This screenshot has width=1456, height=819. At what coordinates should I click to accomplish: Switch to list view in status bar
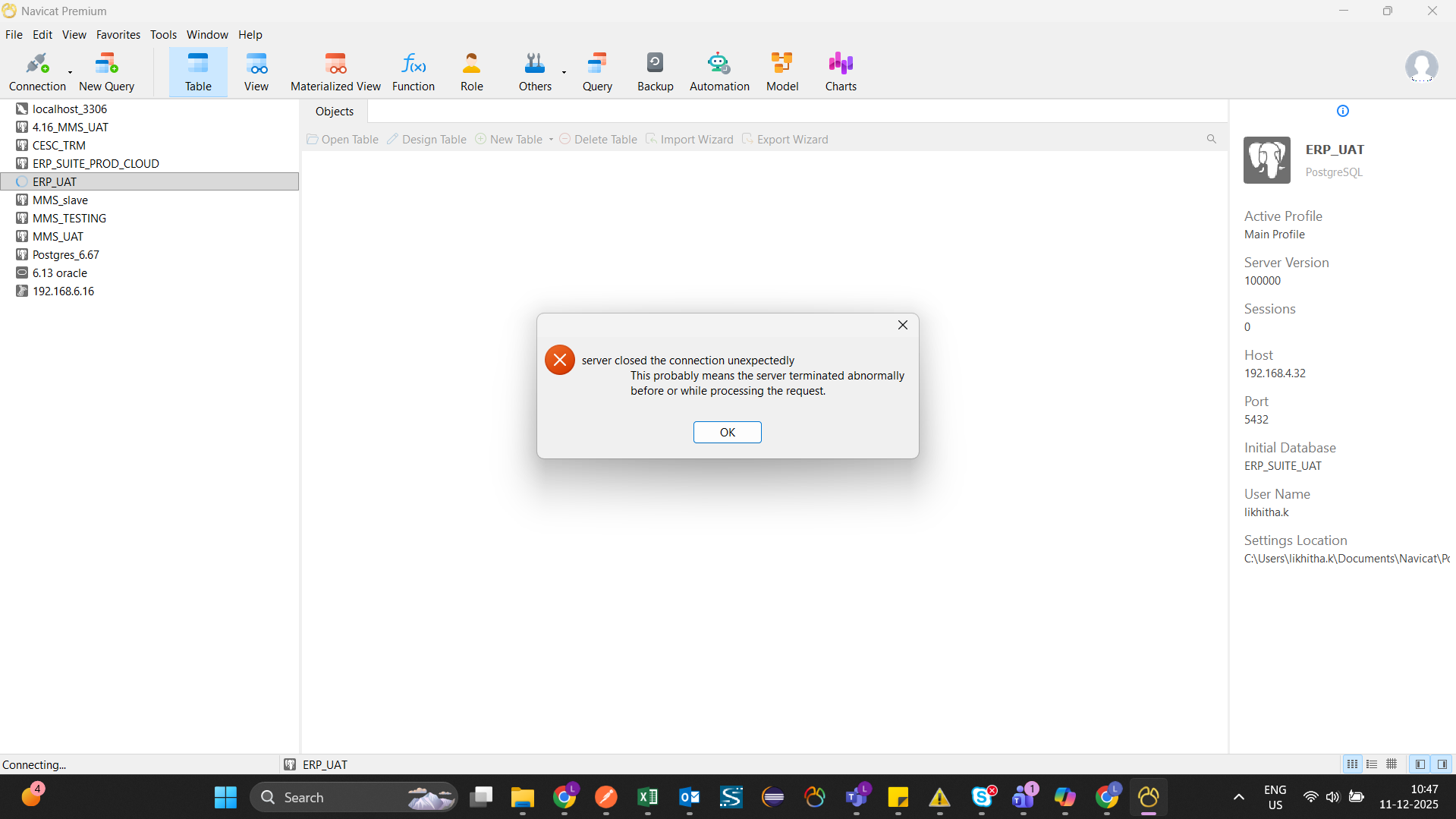tap(1372, 764)
